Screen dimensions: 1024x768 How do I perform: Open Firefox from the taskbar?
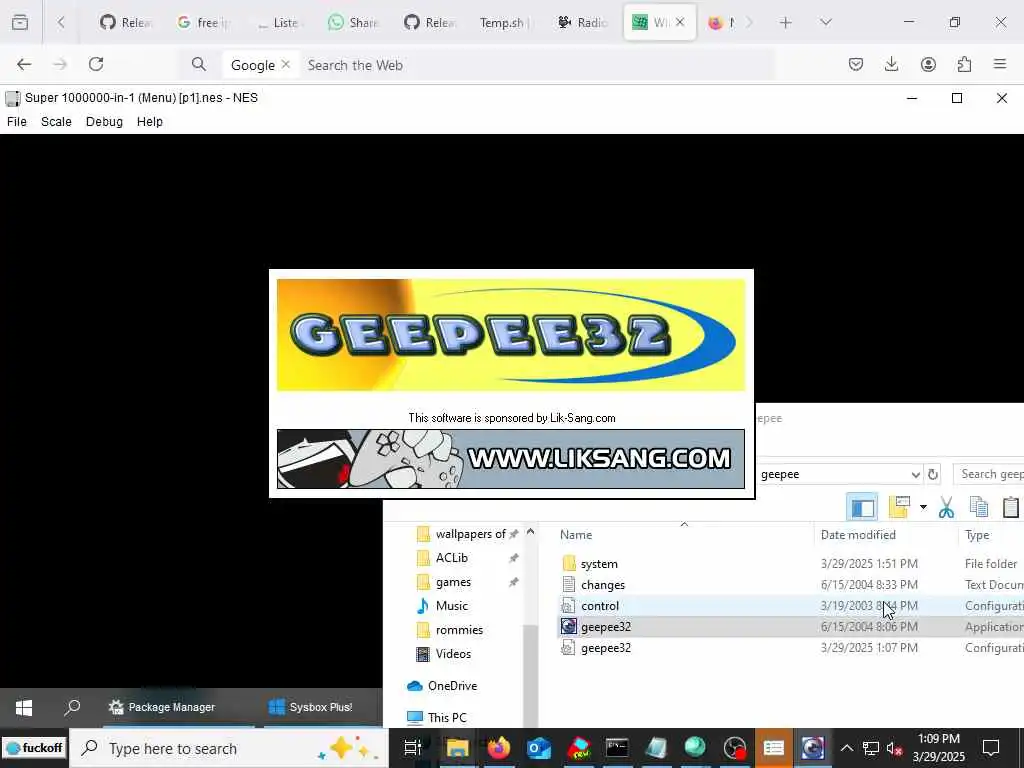point(498,748)
